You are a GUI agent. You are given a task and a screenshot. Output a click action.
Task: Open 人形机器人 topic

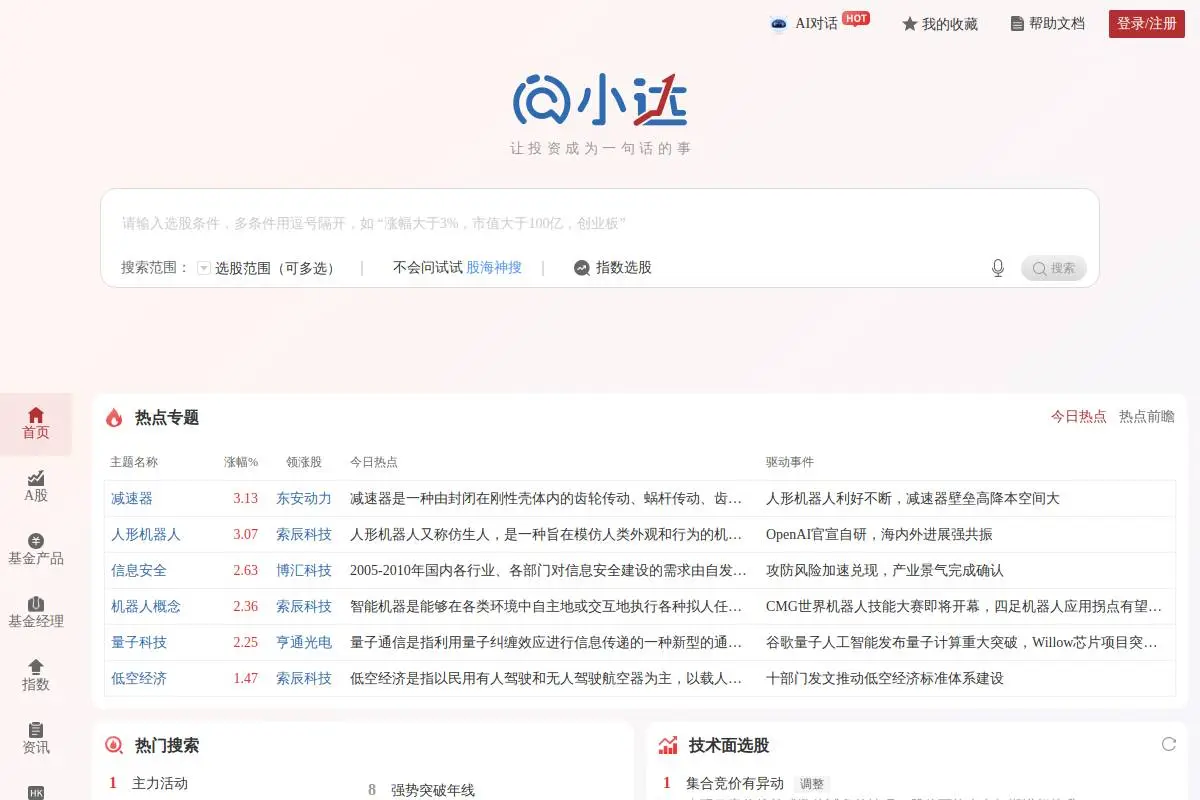[146, 534]
